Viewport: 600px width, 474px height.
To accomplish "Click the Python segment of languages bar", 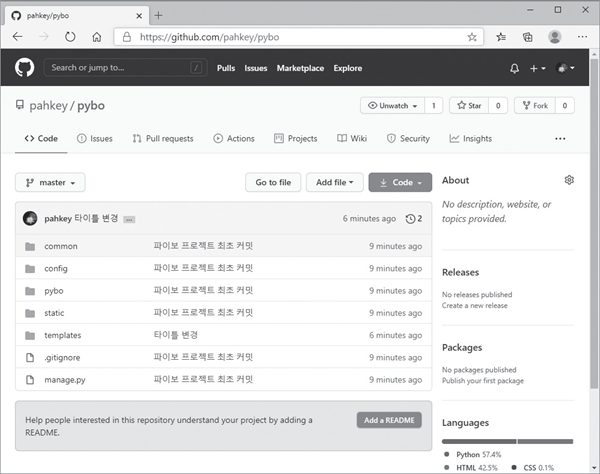I will tap(479, 441).
